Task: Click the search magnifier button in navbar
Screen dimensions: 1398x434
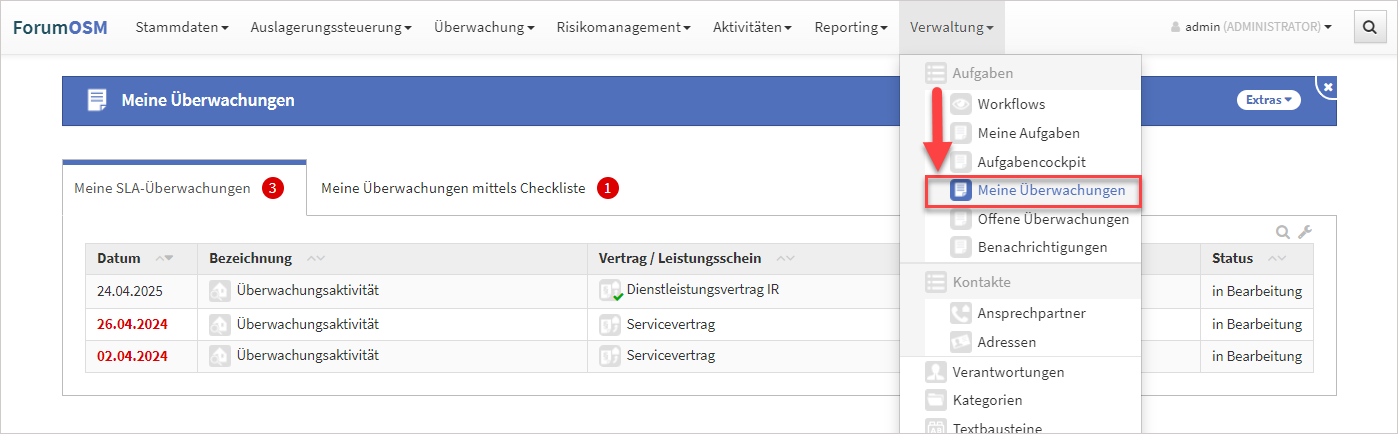Action: [x=1368, y=27]
